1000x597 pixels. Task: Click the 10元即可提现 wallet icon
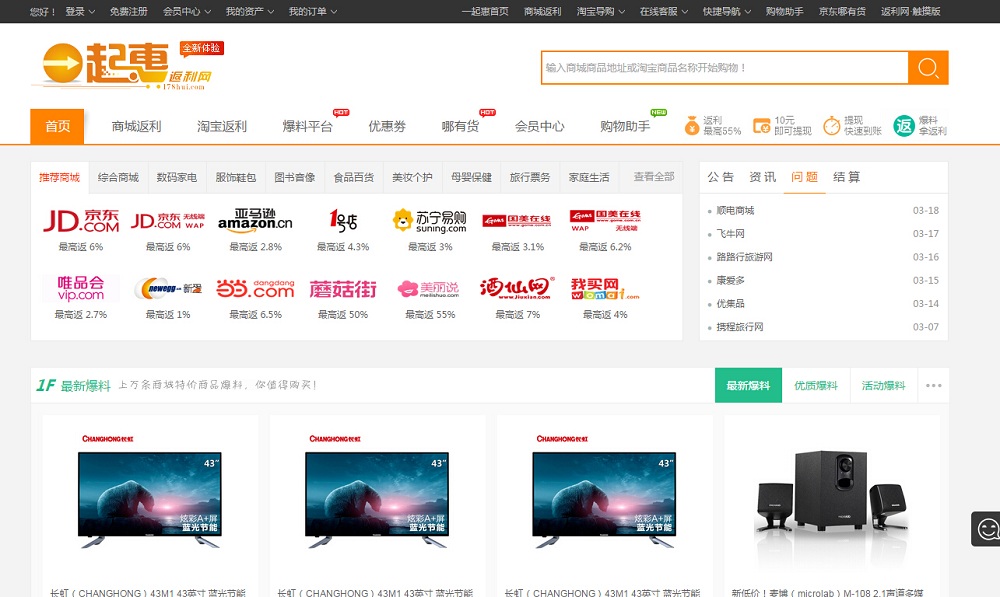762,126
